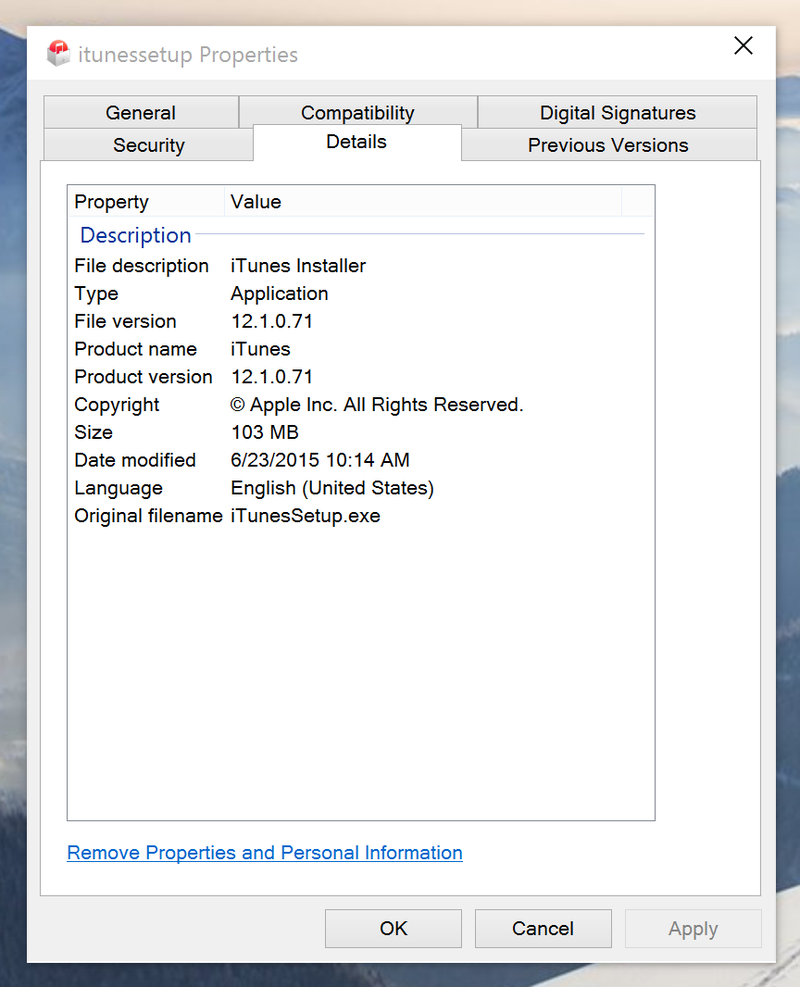Click the English (United States) value
800x987 pixels.
pos(332,488)
